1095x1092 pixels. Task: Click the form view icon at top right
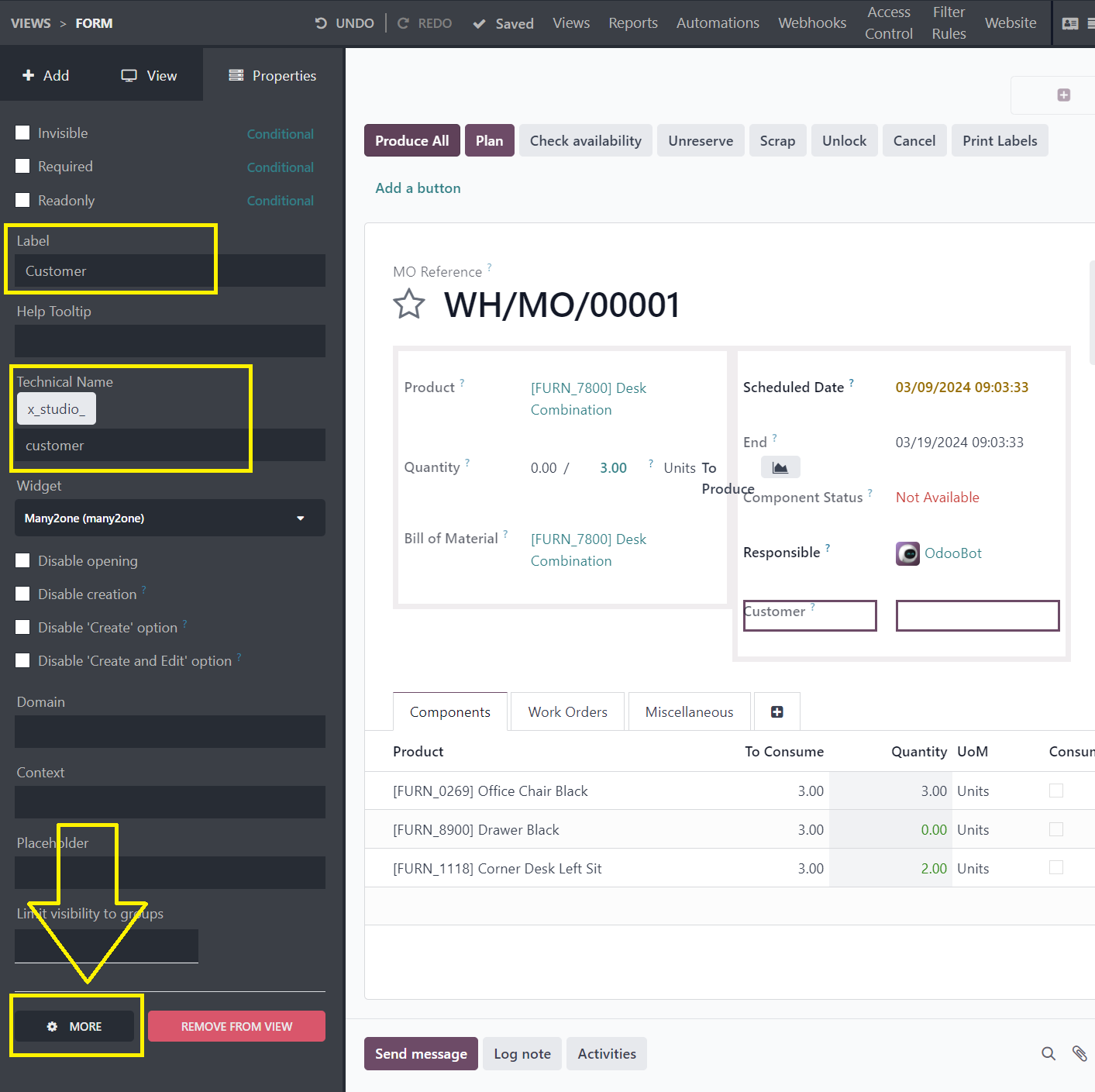(1070, 23)
